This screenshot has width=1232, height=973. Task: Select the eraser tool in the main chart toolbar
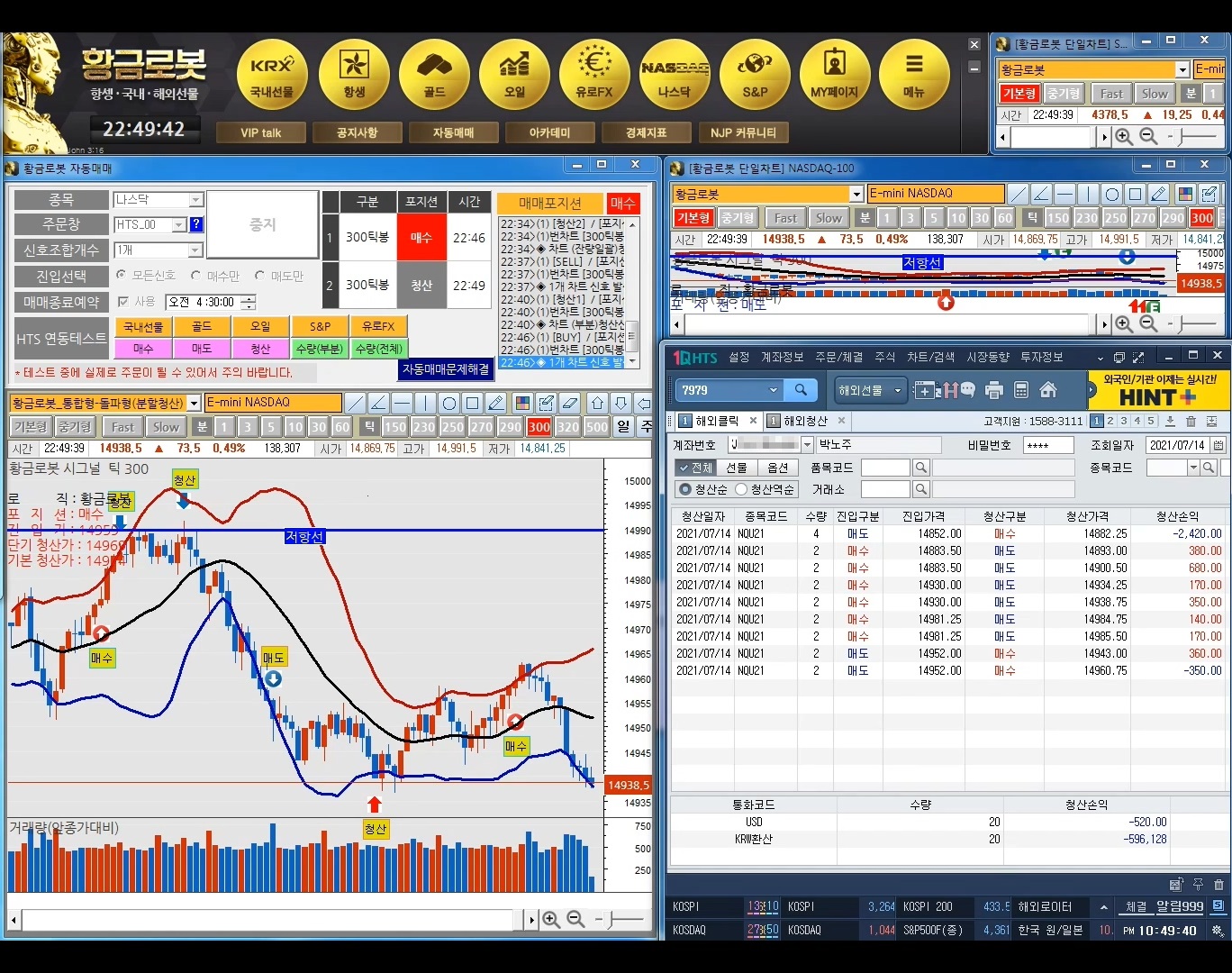[x=569, y=403]
